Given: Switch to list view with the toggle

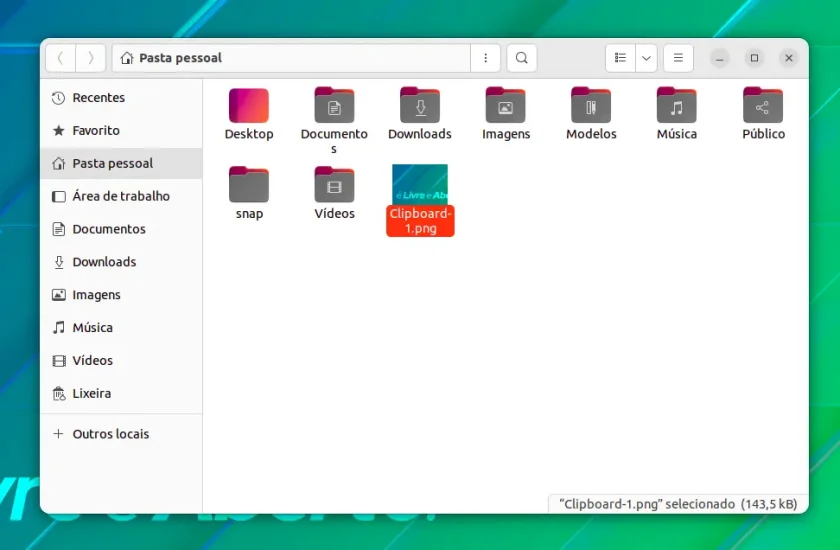Looking at the screenshot, I should pos(620,58).
